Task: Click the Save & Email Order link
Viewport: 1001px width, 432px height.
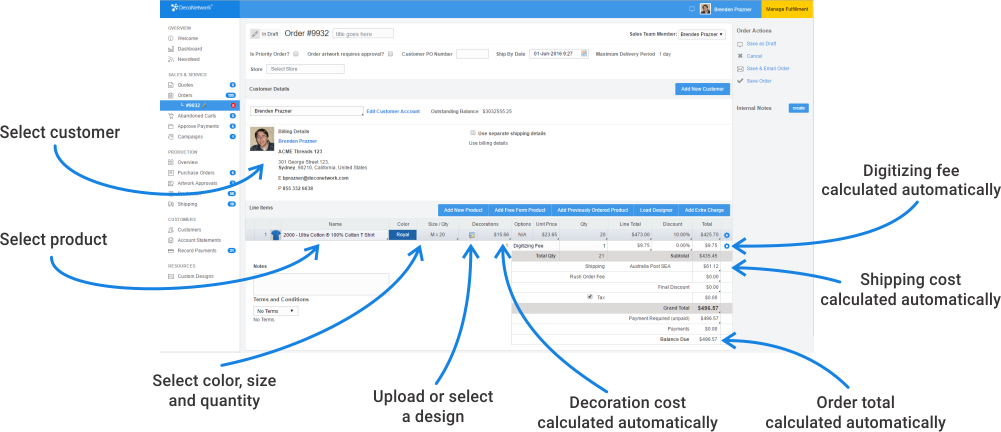Action: [768, 68]
